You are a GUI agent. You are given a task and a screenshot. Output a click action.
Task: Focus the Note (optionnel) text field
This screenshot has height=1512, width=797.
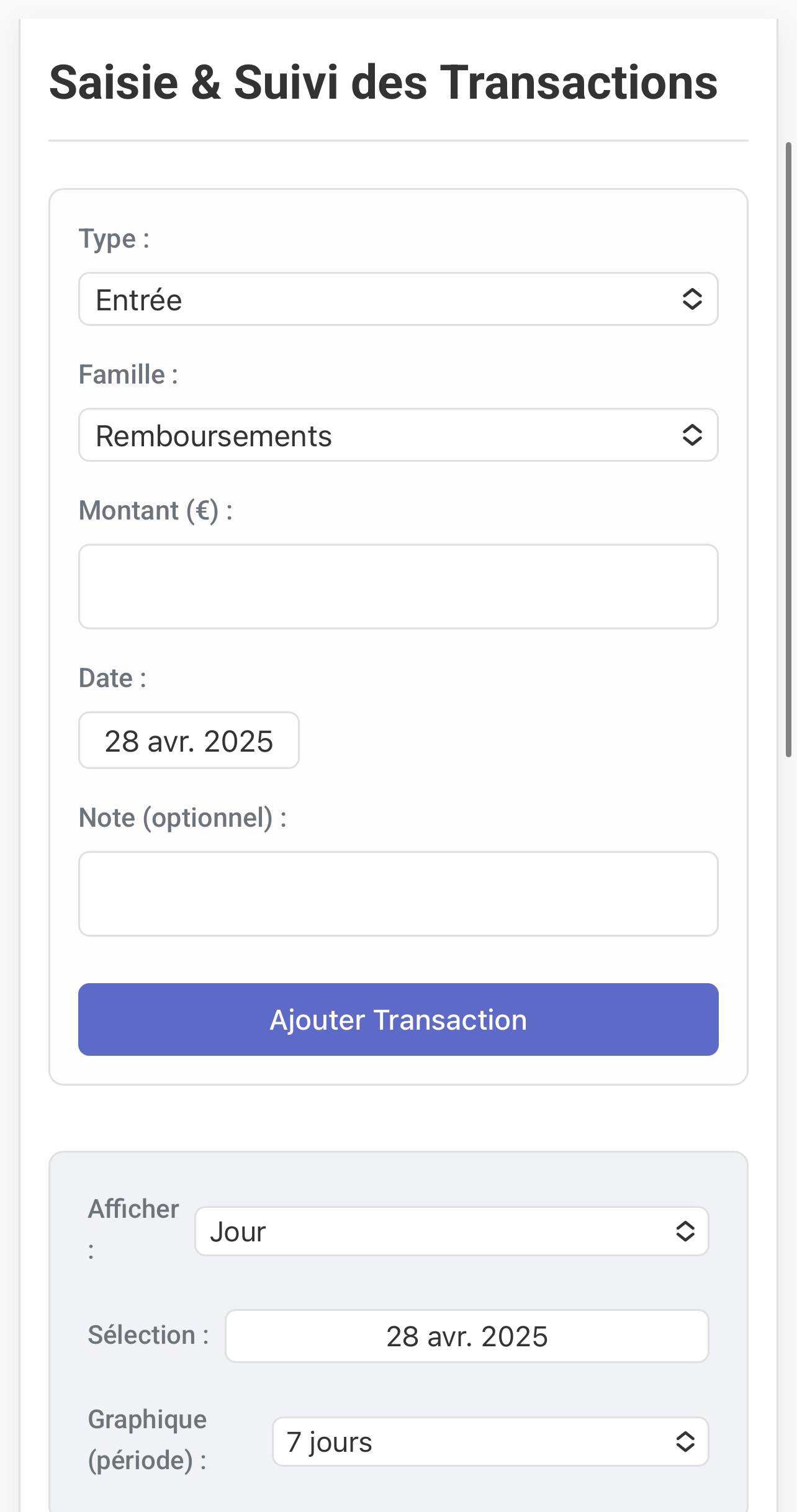398,894
